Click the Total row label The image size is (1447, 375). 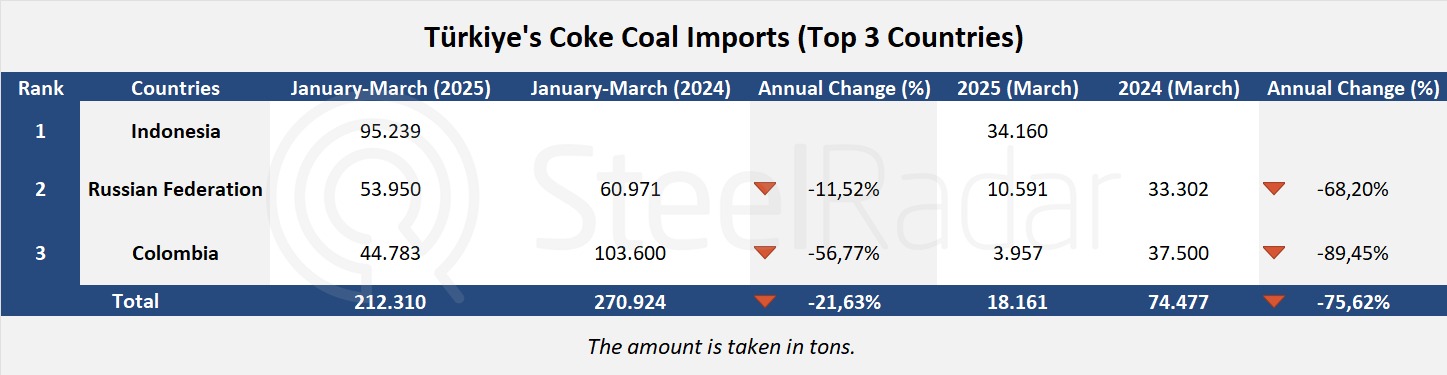tap(135, 300)
